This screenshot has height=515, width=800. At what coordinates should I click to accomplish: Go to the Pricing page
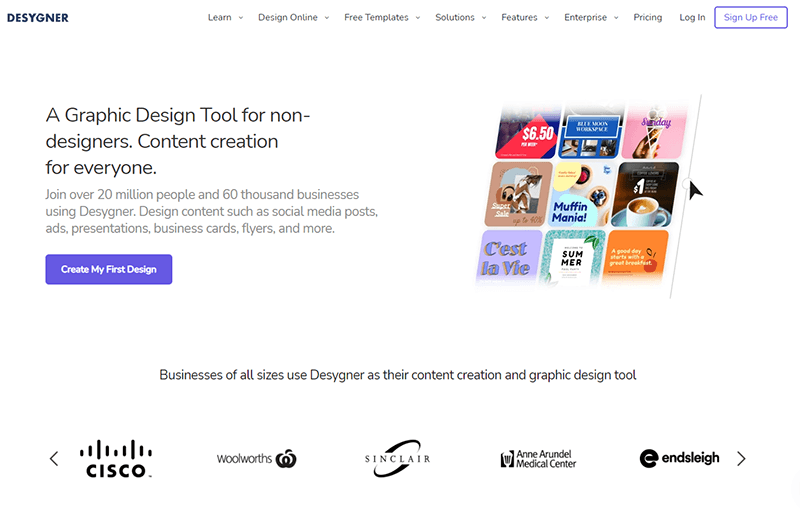tap(648, 17)
